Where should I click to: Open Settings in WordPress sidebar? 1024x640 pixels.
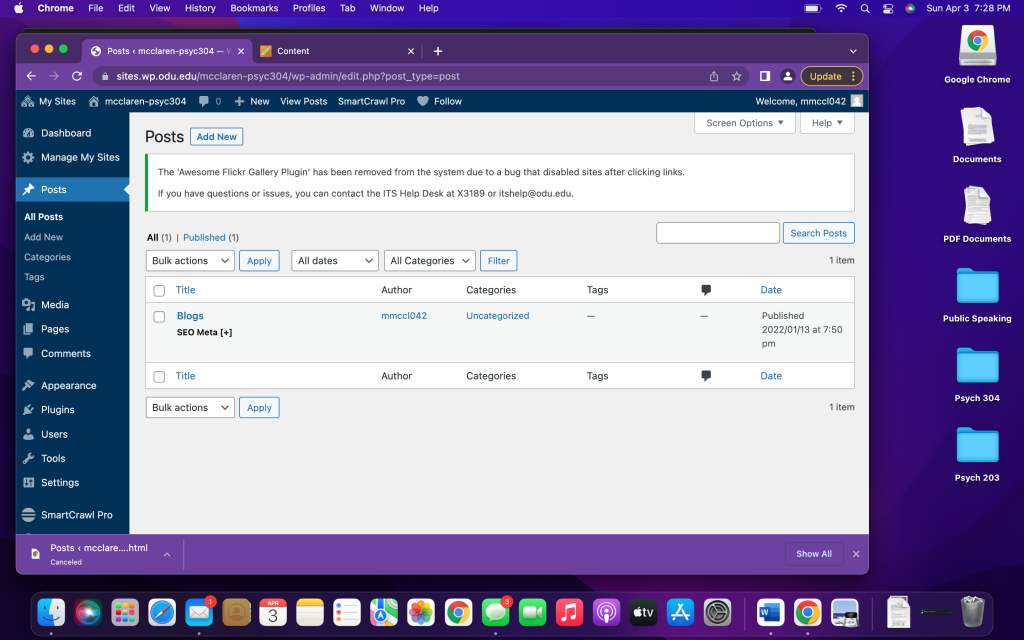pos(59,483)
